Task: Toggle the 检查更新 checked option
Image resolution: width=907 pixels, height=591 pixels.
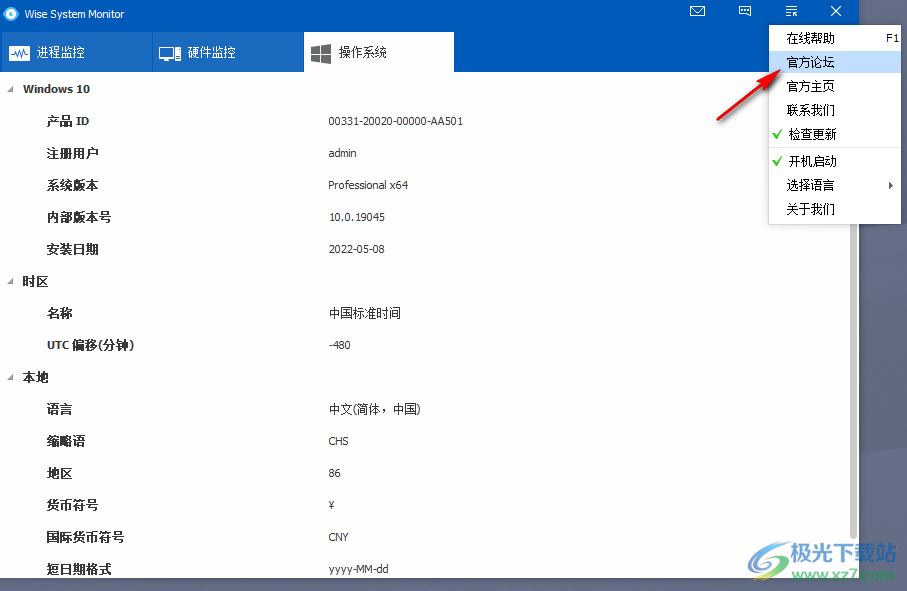Action: (835, 134)
